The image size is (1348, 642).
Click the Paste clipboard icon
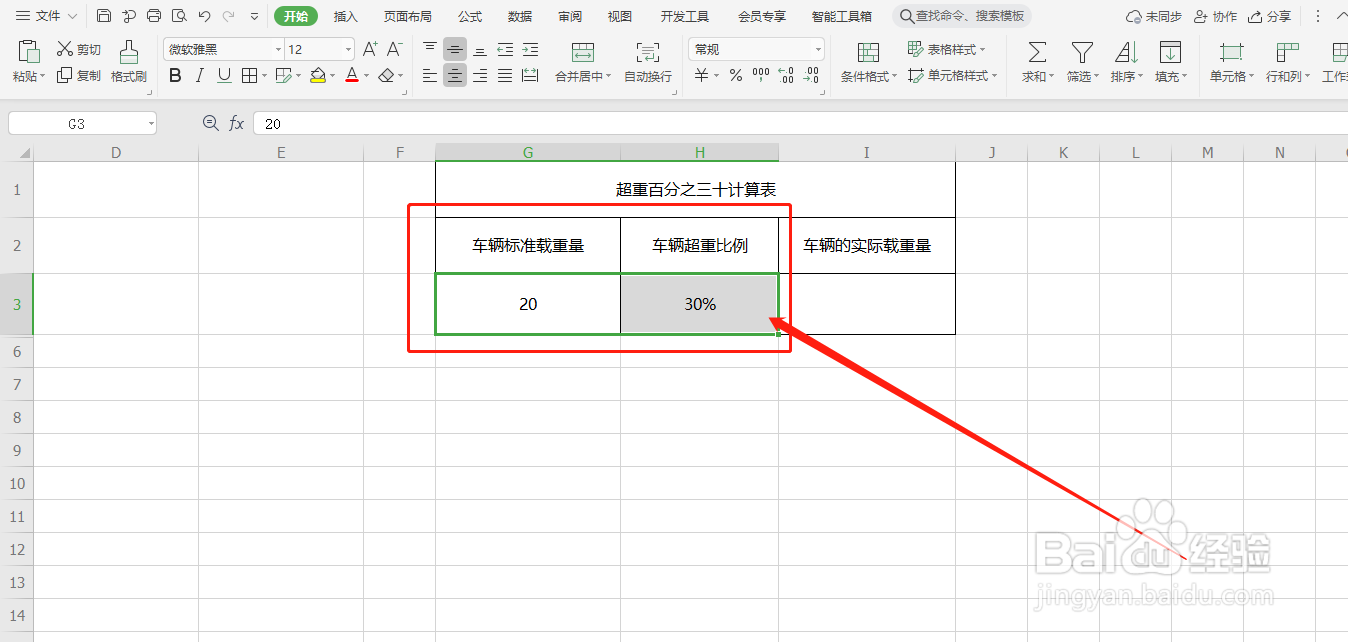pyautogui.click(x=29, y=52)
